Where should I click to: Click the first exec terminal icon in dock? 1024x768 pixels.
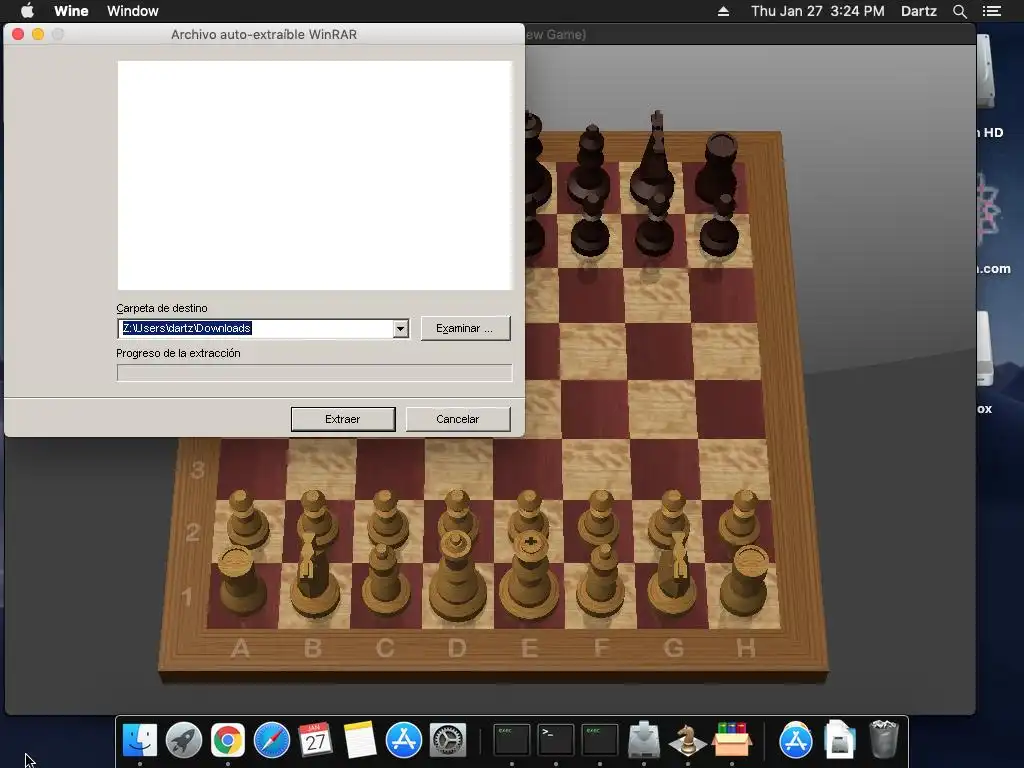[511, 740]
